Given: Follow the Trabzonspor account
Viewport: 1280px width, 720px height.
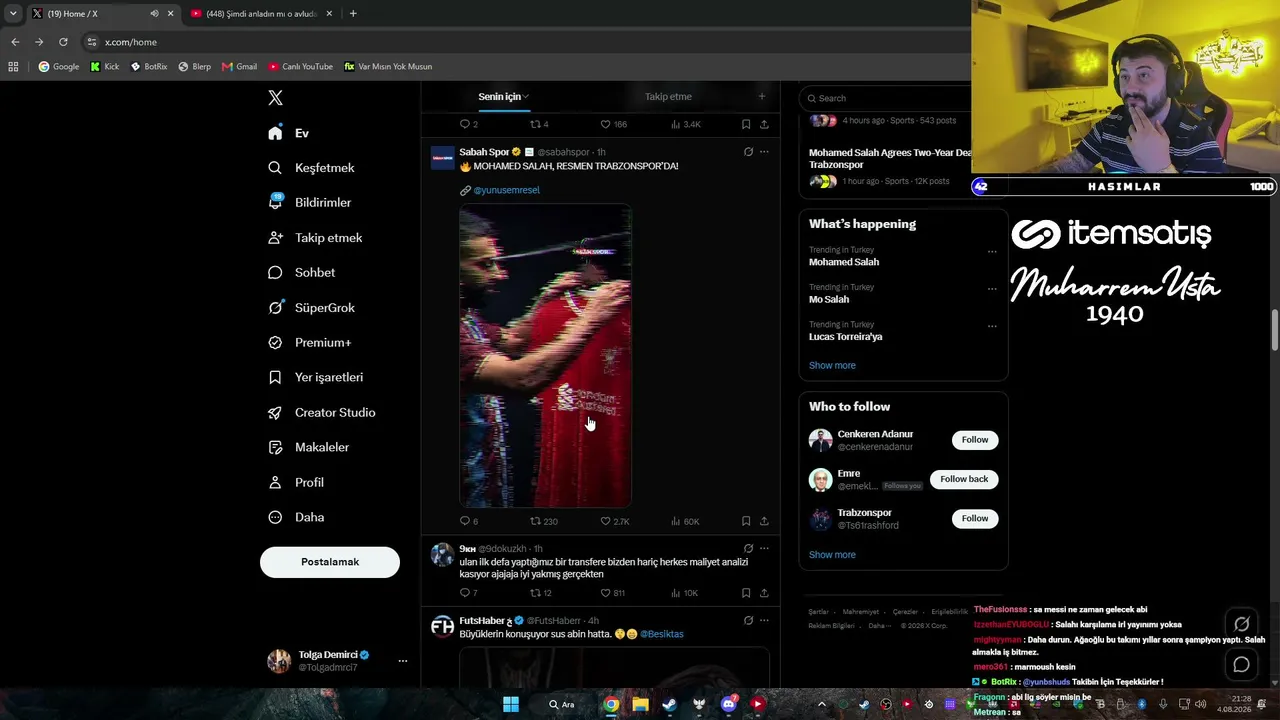Looking at the screenshot, I should (x=975, y=518).
